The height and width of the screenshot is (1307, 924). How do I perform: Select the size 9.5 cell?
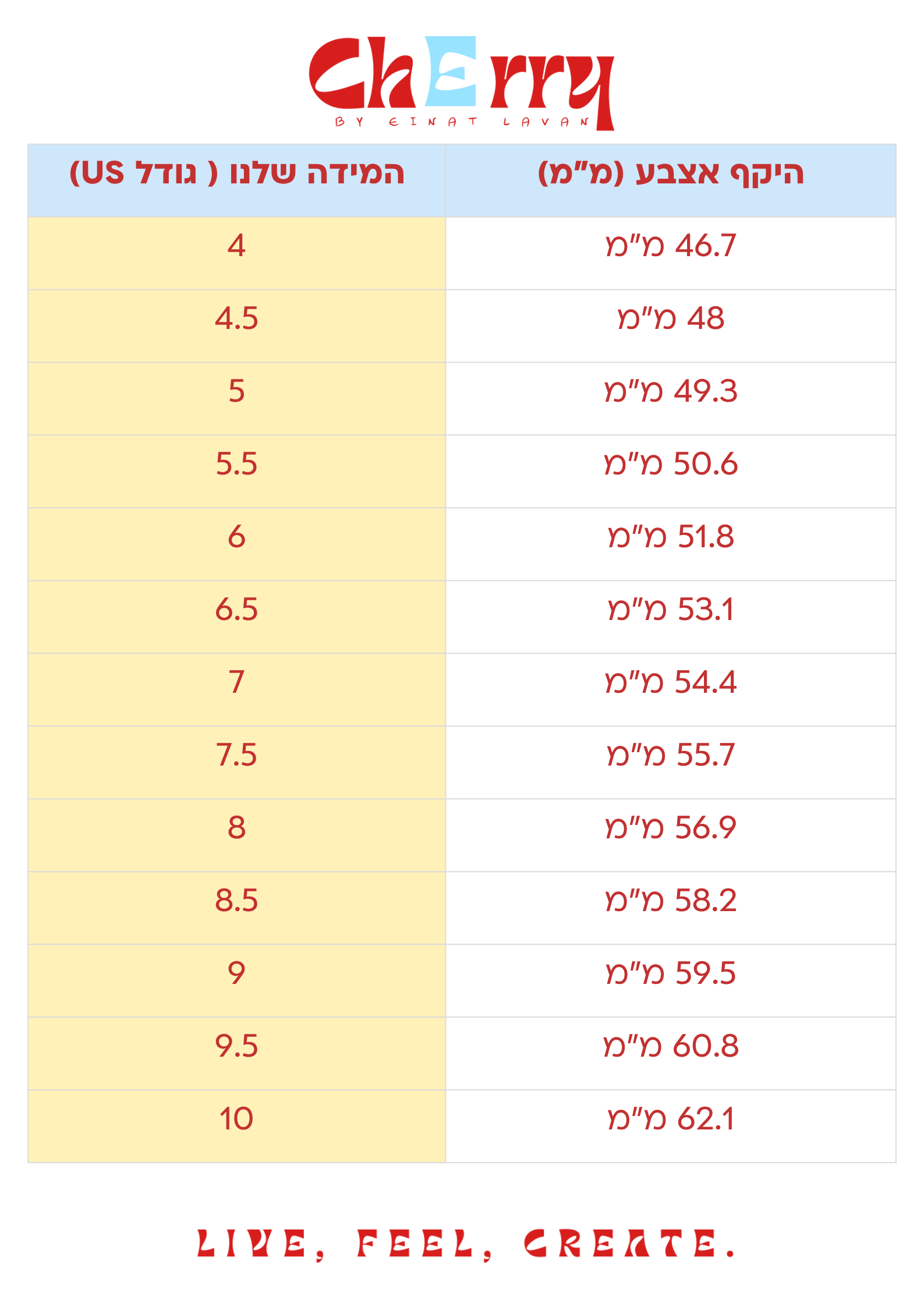pos(236,1046)
